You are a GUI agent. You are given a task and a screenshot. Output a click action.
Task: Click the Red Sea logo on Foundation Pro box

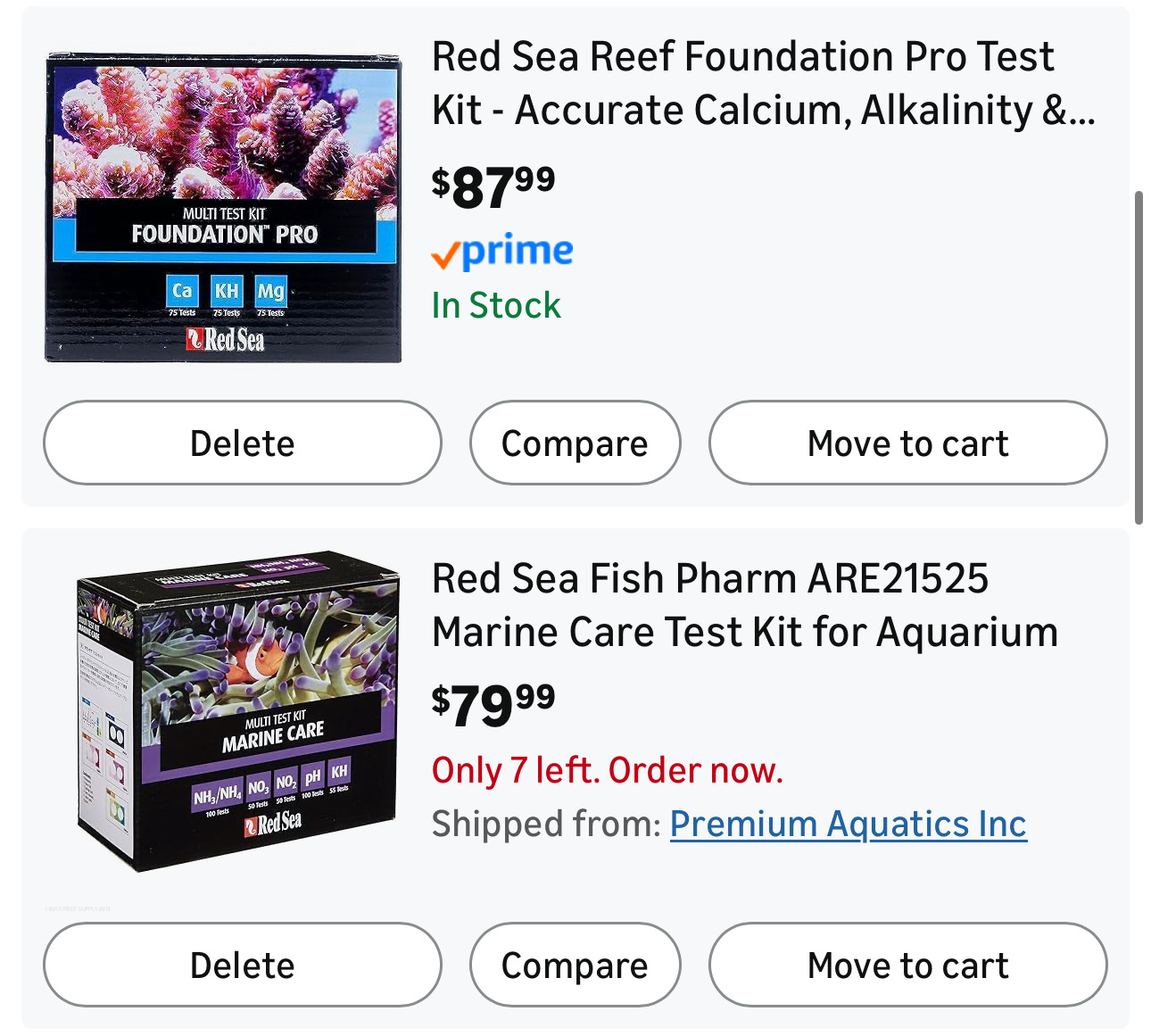point(226,340)
